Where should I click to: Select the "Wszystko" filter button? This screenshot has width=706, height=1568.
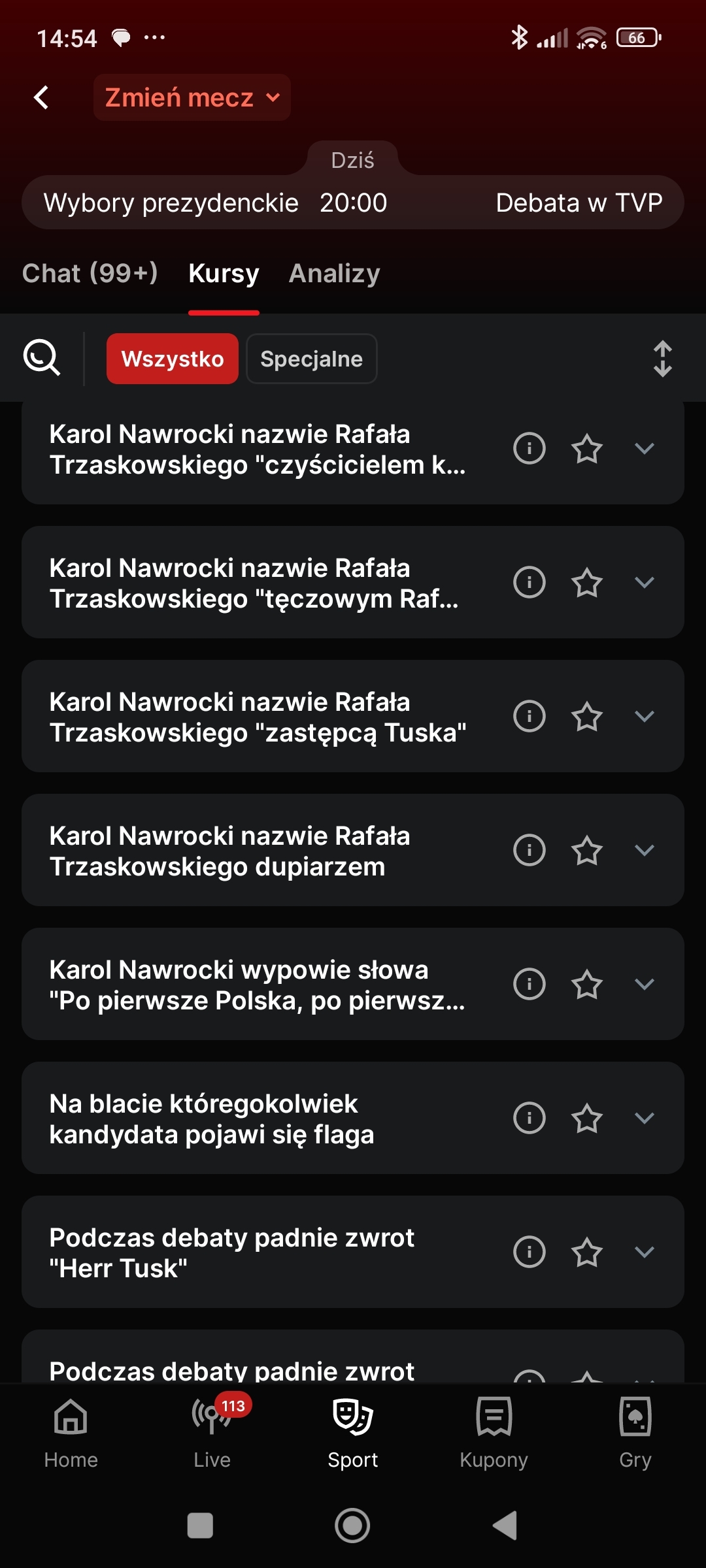(173, 359)
